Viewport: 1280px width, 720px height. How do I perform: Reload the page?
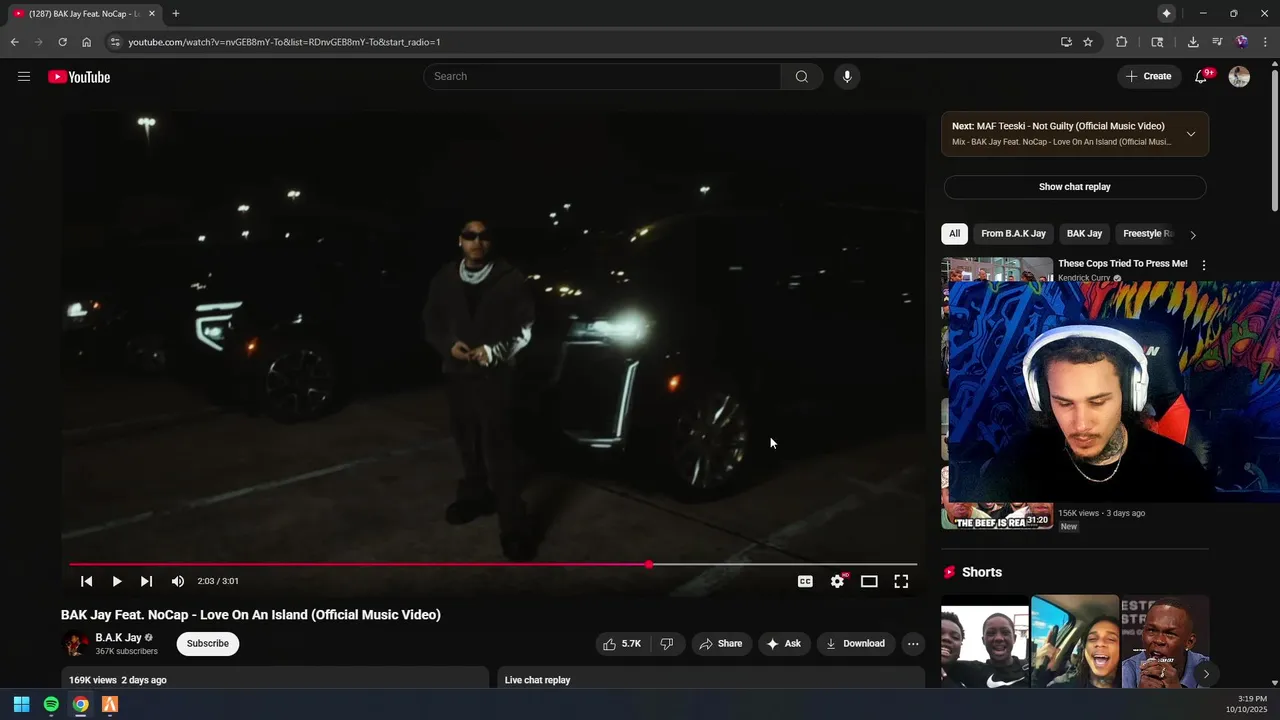point(62,42)
